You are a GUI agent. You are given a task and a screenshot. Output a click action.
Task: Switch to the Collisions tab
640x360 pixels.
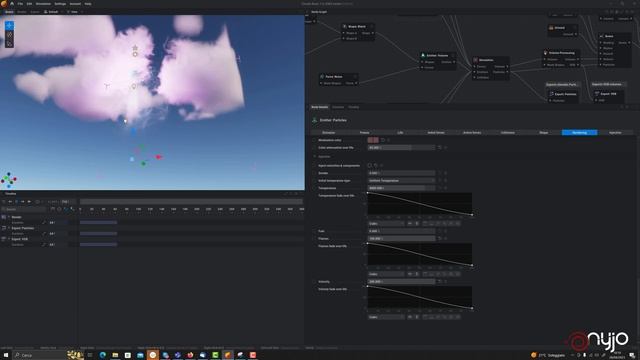coord(508,133)
